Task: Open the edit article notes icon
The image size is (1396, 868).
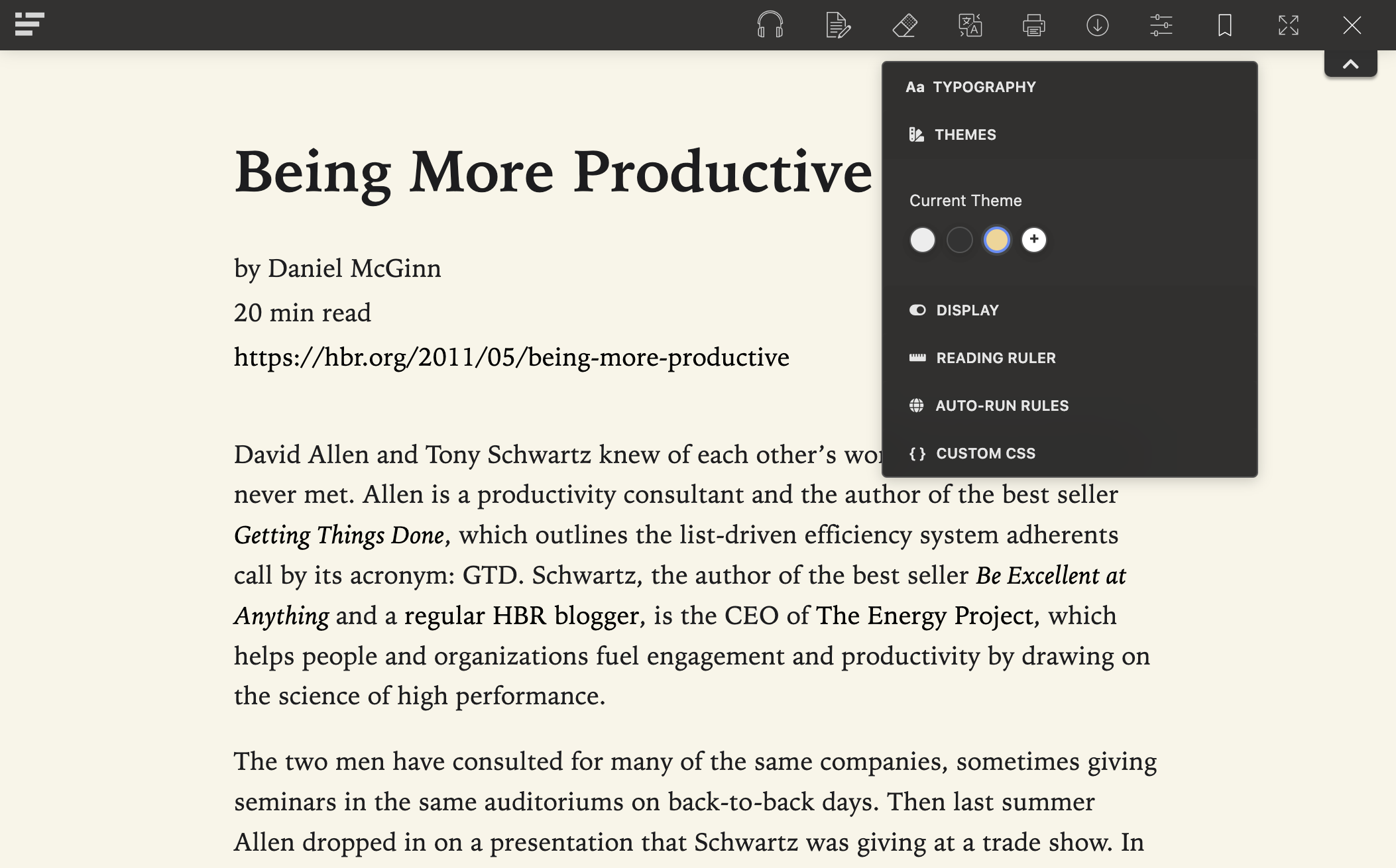Action: pyautogui.click(x=838, y=25)
